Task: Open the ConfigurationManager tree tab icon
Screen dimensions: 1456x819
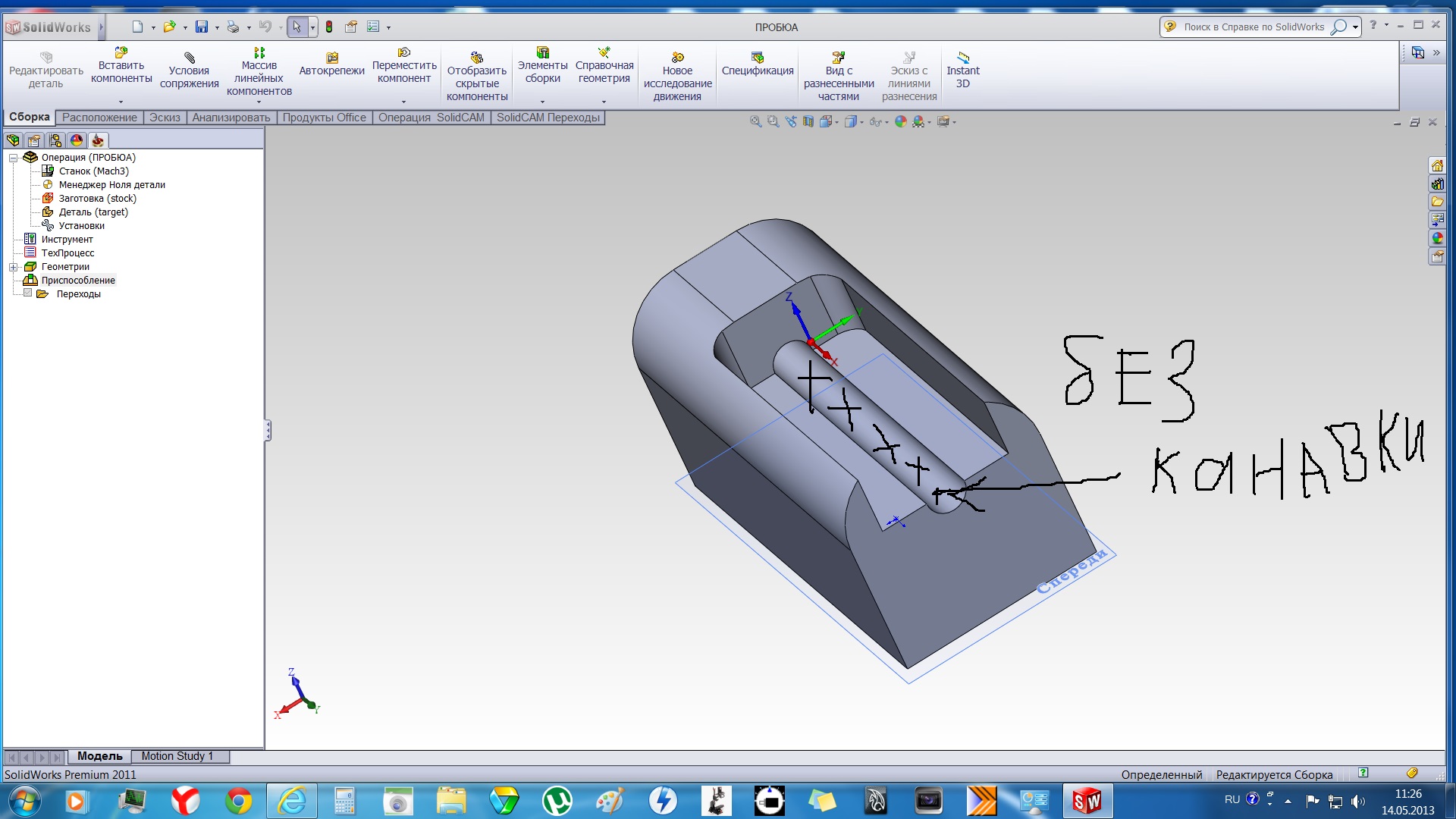Action: point(55,141)
